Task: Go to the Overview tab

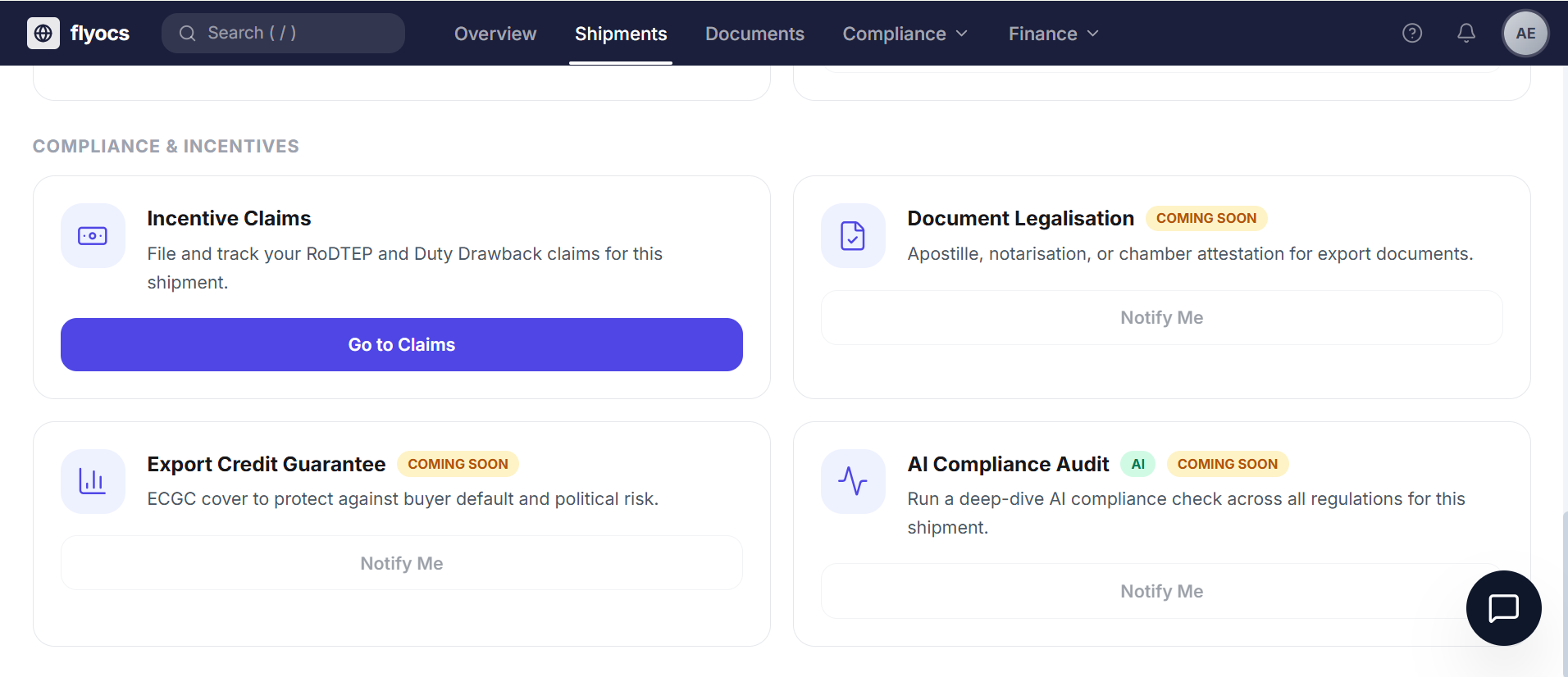Action: (495, 34)
